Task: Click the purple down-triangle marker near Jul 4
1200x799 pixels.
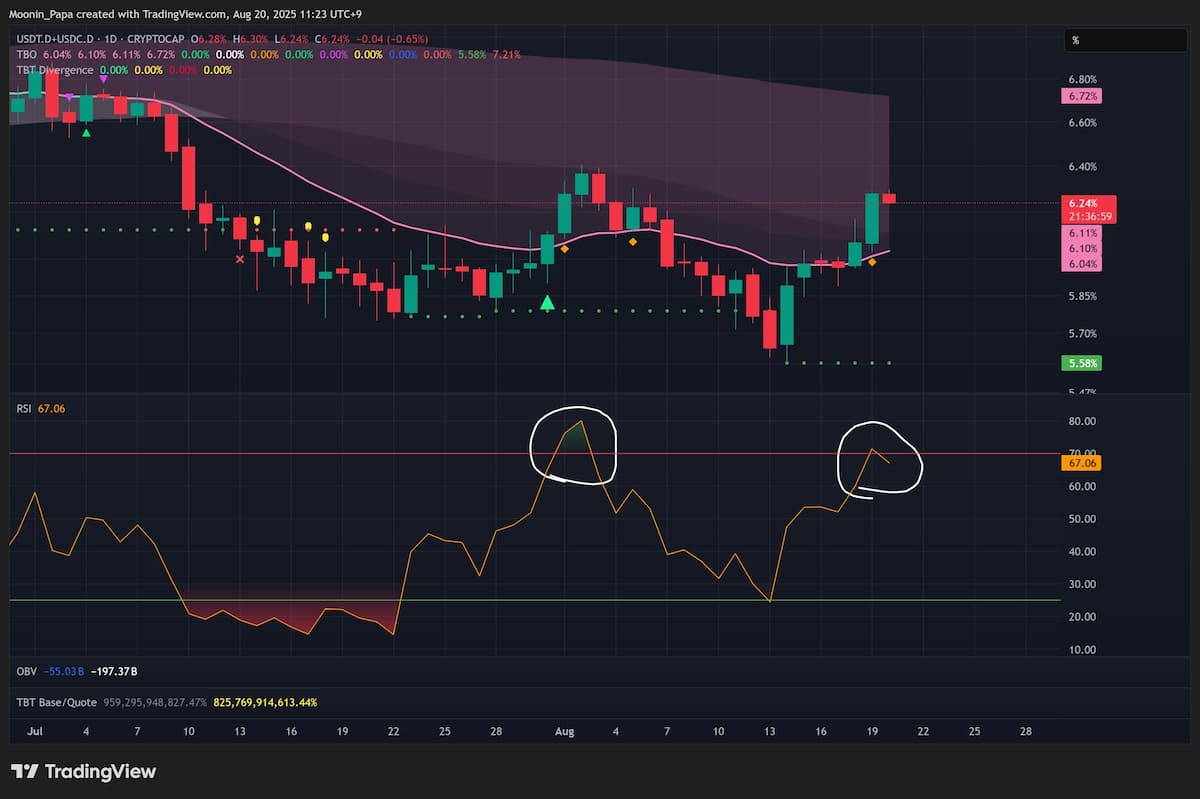Action: click(104, 94)
